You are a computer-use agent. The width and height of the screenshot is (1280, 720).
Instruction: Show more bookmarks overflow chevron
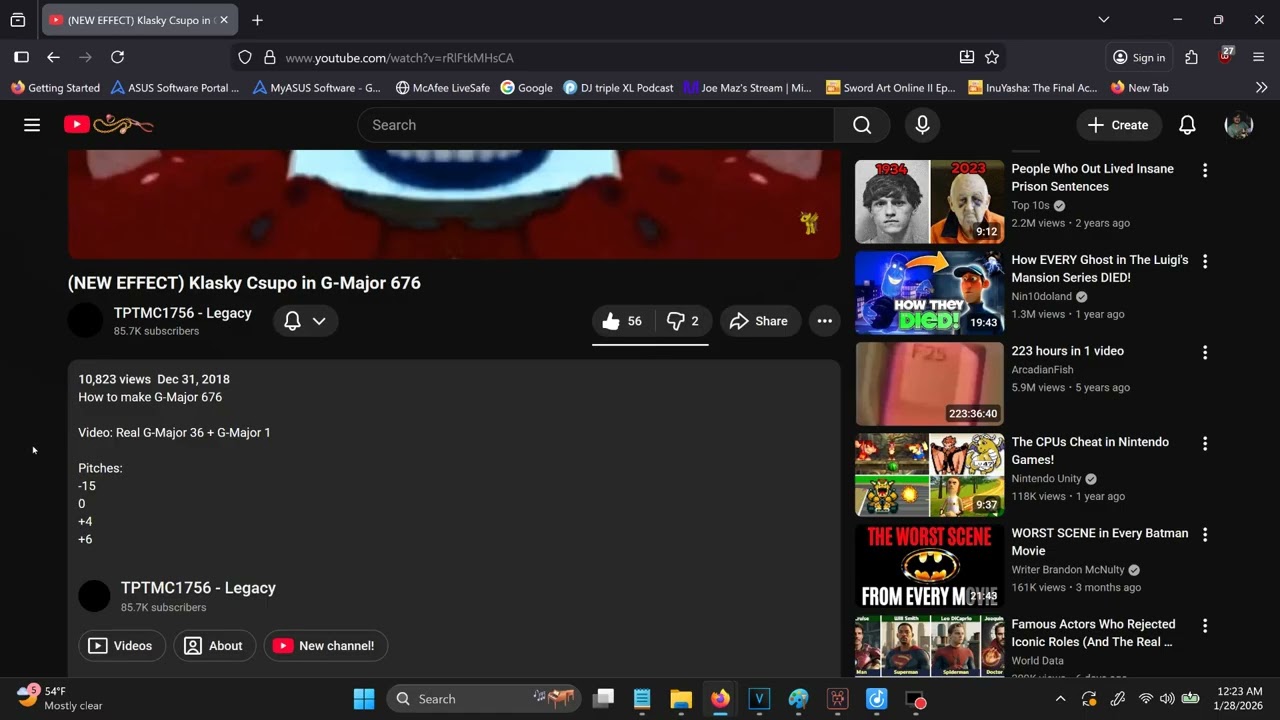(x=1261, y=88)
